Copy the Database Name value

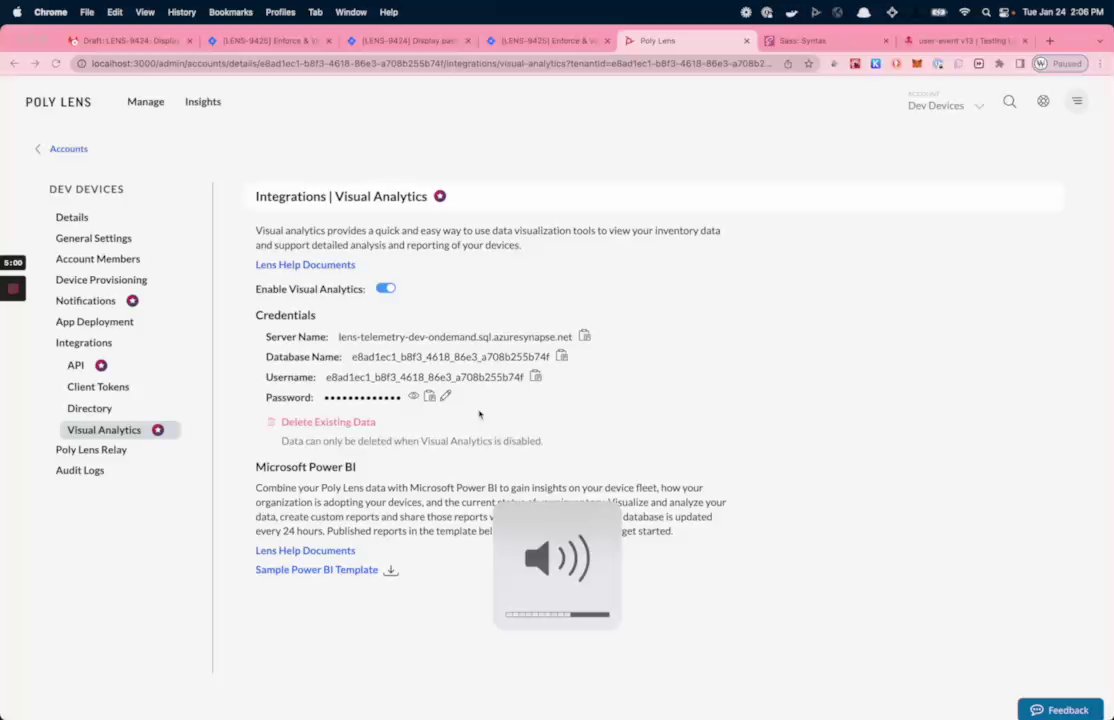[x=562, y=355]
